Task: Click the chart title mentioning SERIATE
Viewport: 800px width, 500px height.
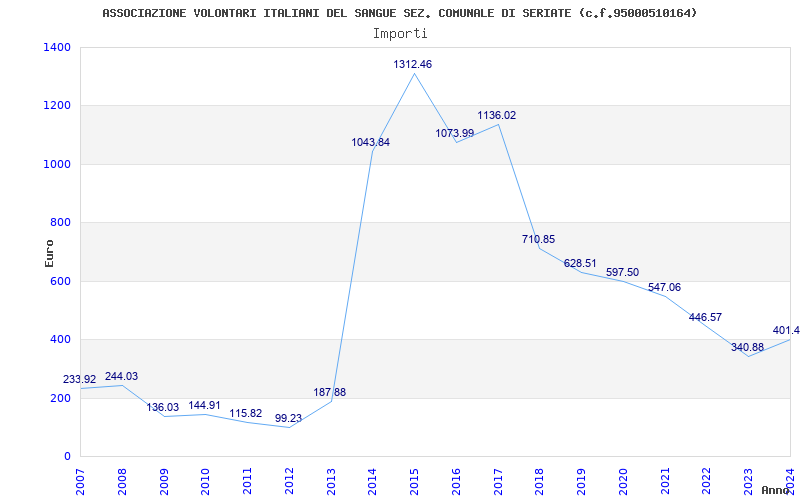Action: [x=399, y=13]
